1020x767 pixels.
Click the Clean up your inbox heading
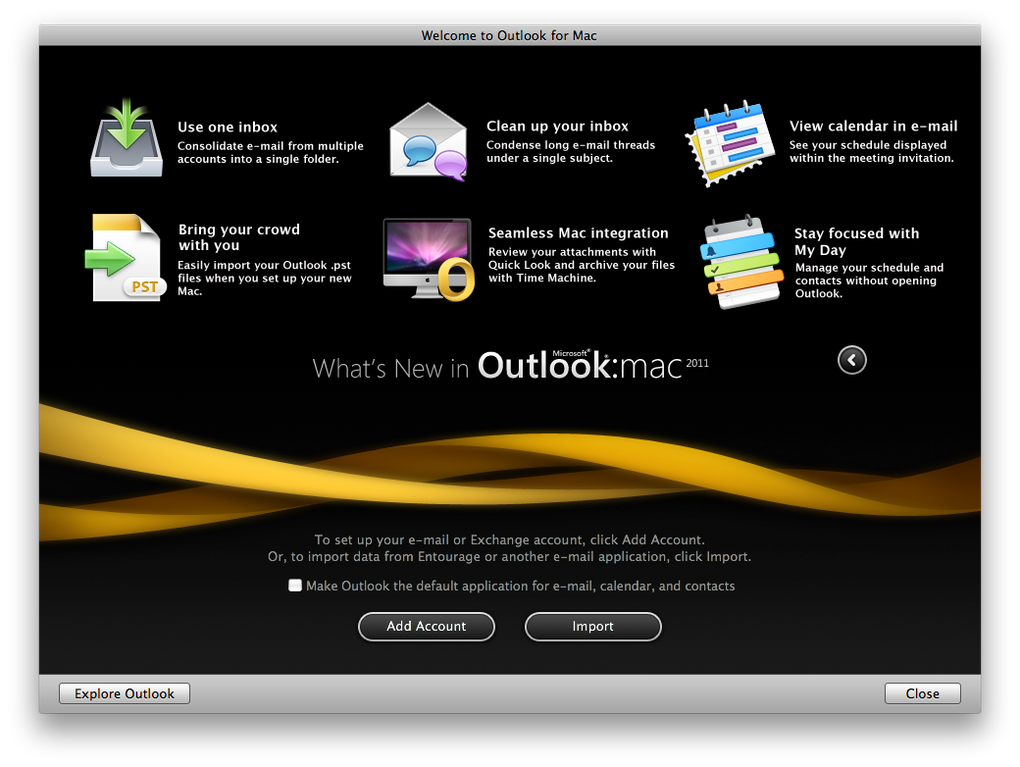coord(556,126)
